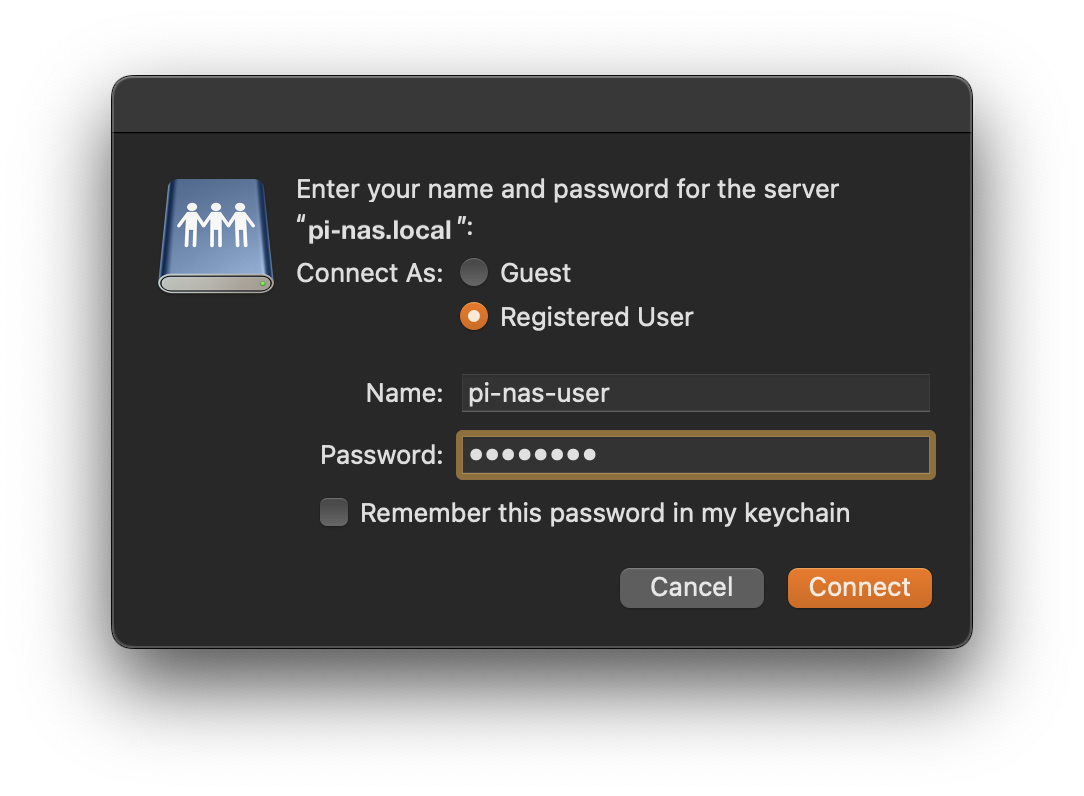Click the Password entry field
The height and width of the screenshot is (796, 1084).
695,455
